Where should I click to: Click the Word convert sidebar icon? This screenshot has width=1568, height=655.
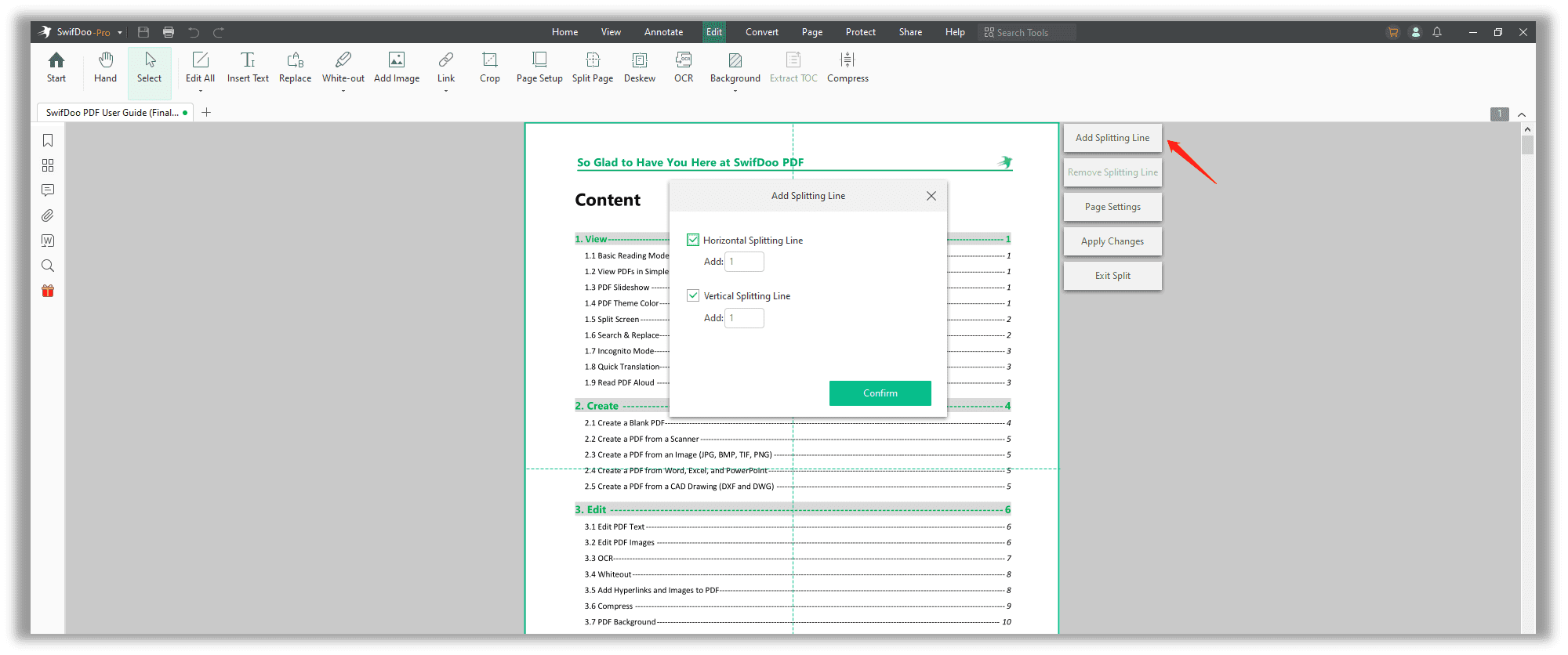pyautogui.click(x=48, y=241)
